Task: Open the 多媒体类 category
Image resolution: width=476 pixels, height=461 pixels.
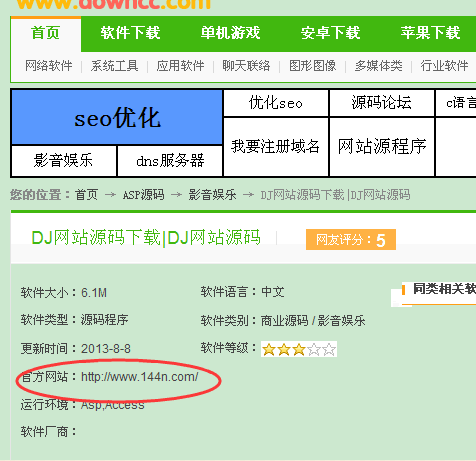Action: point(378,66)
